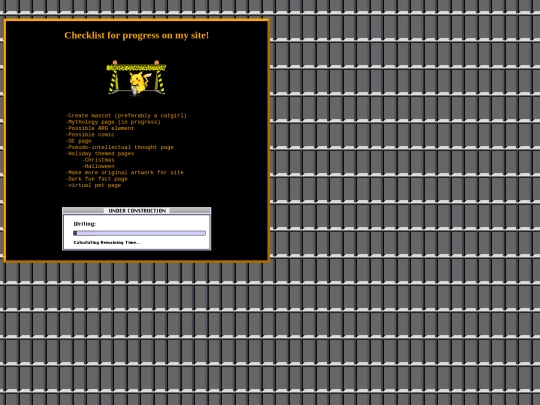Viewport: 540px width, 405px height.
Task: Click 'Pseudo-intellectual thought page' entry
Action: pyautogui.click(x=120, y=147)
